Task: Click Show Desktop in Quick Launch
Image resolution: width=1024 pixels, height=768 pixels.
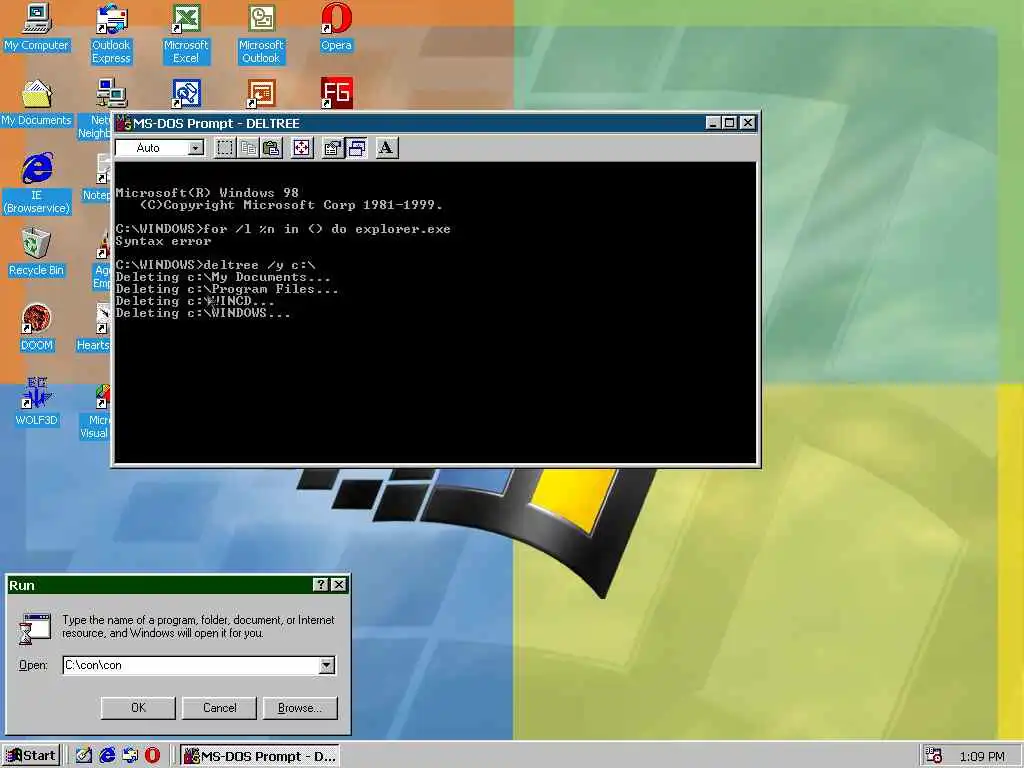Action: tap(84, 756)
